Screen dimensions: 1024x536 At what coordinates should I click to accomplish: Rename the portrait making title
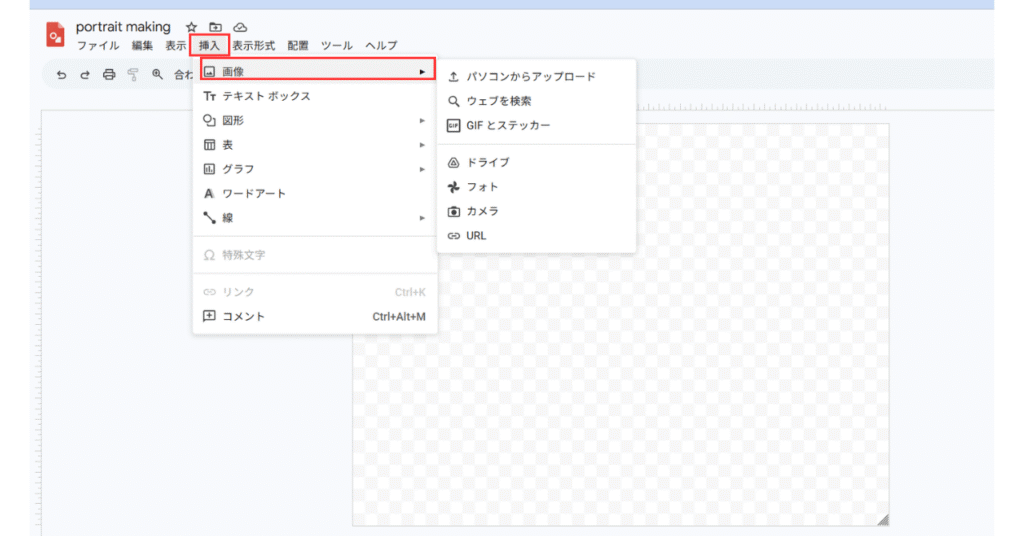click(123, 27)
